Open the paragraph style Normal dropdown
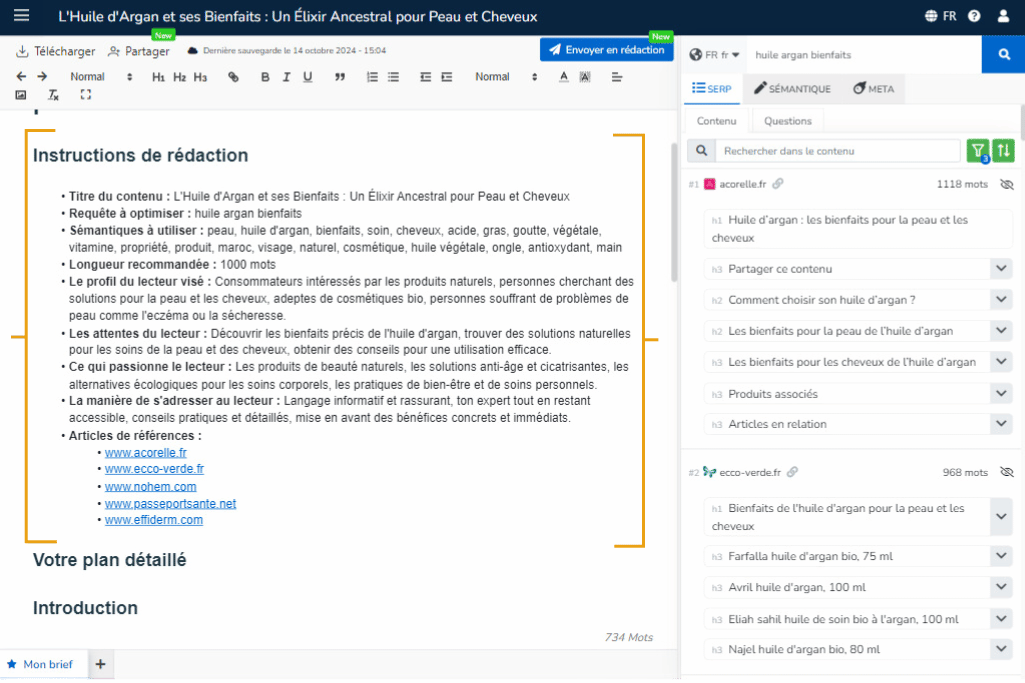 [101, 77]
